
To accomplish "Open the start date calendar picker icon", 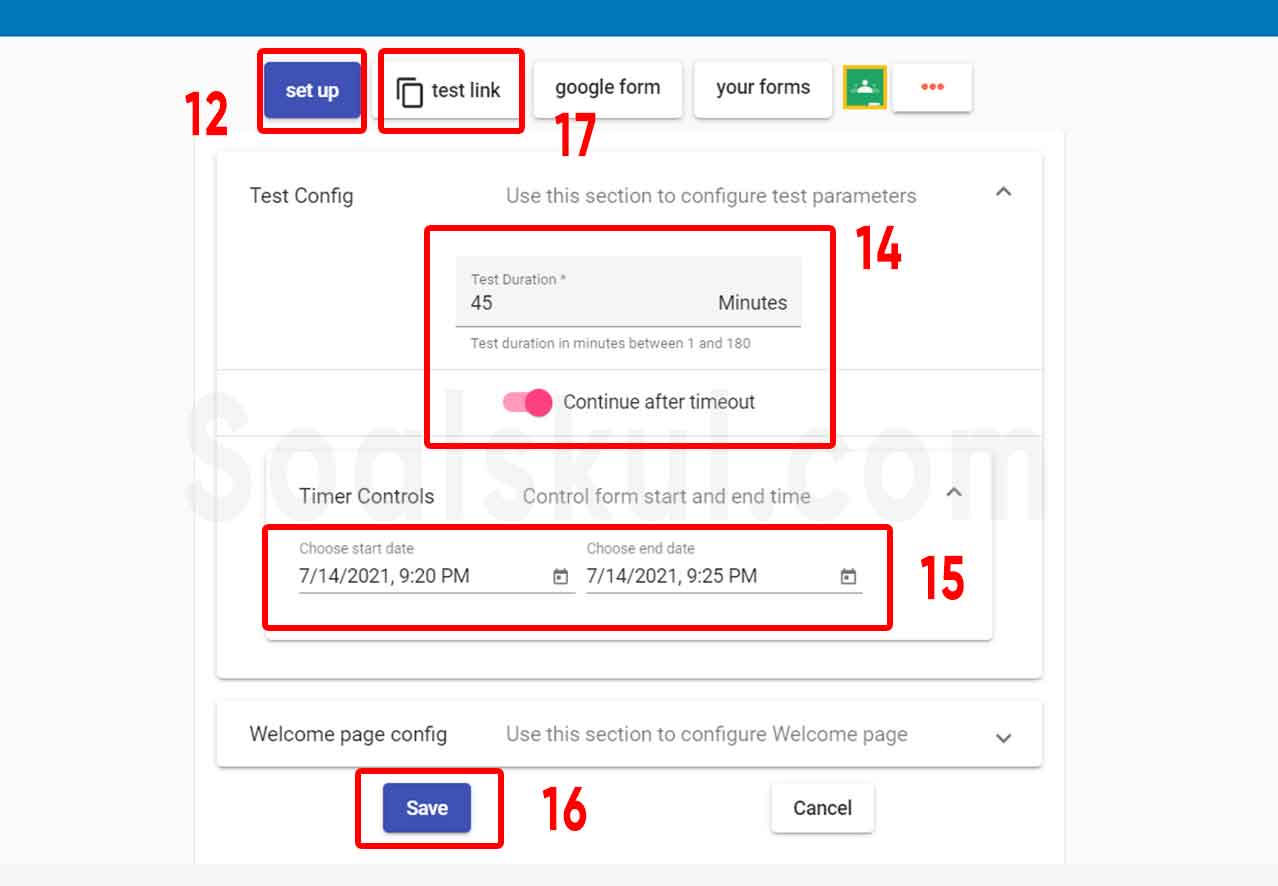I will coord(561,577).
